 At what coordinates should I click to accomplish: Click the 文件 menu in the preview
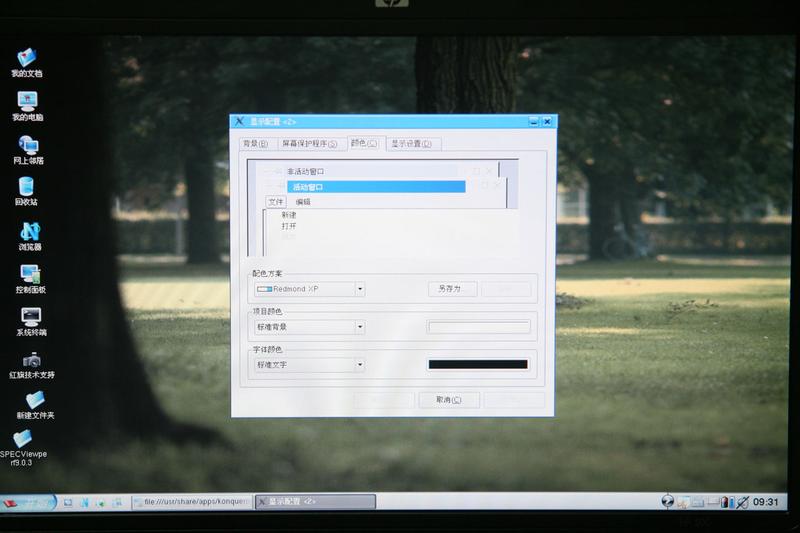pyautogui.click(x=276, y=202)
